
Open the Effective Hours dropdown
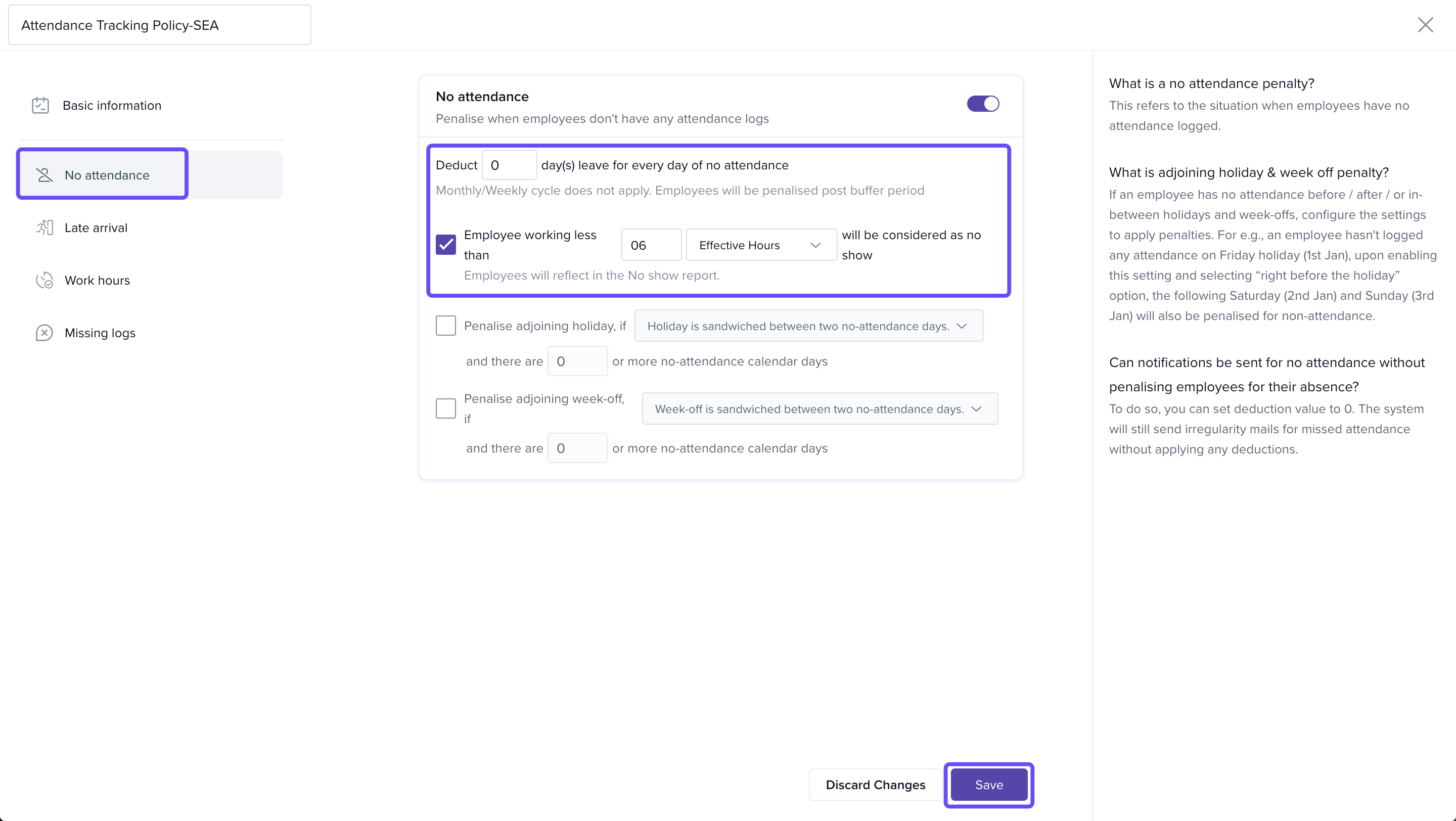tap(760, 245)
